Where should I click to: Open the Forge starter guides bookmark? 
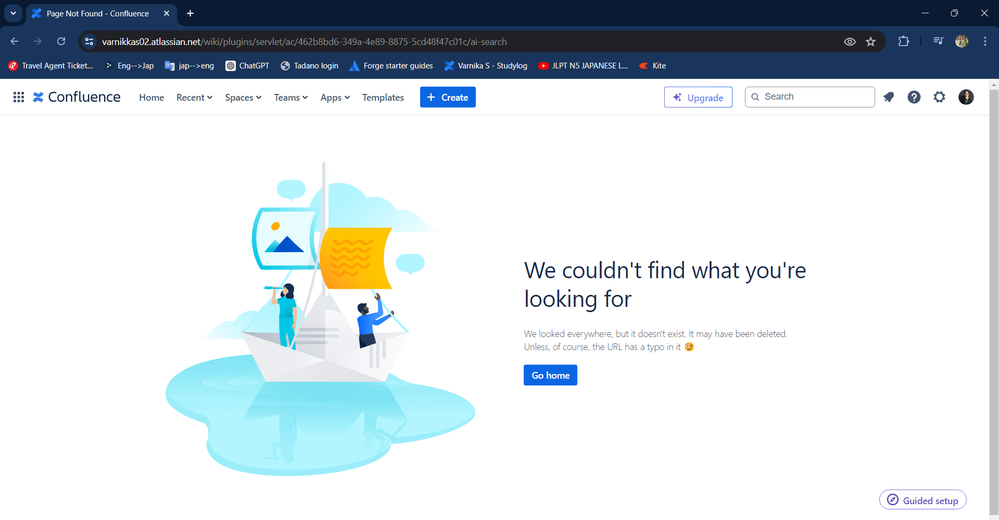pos(391,66)
